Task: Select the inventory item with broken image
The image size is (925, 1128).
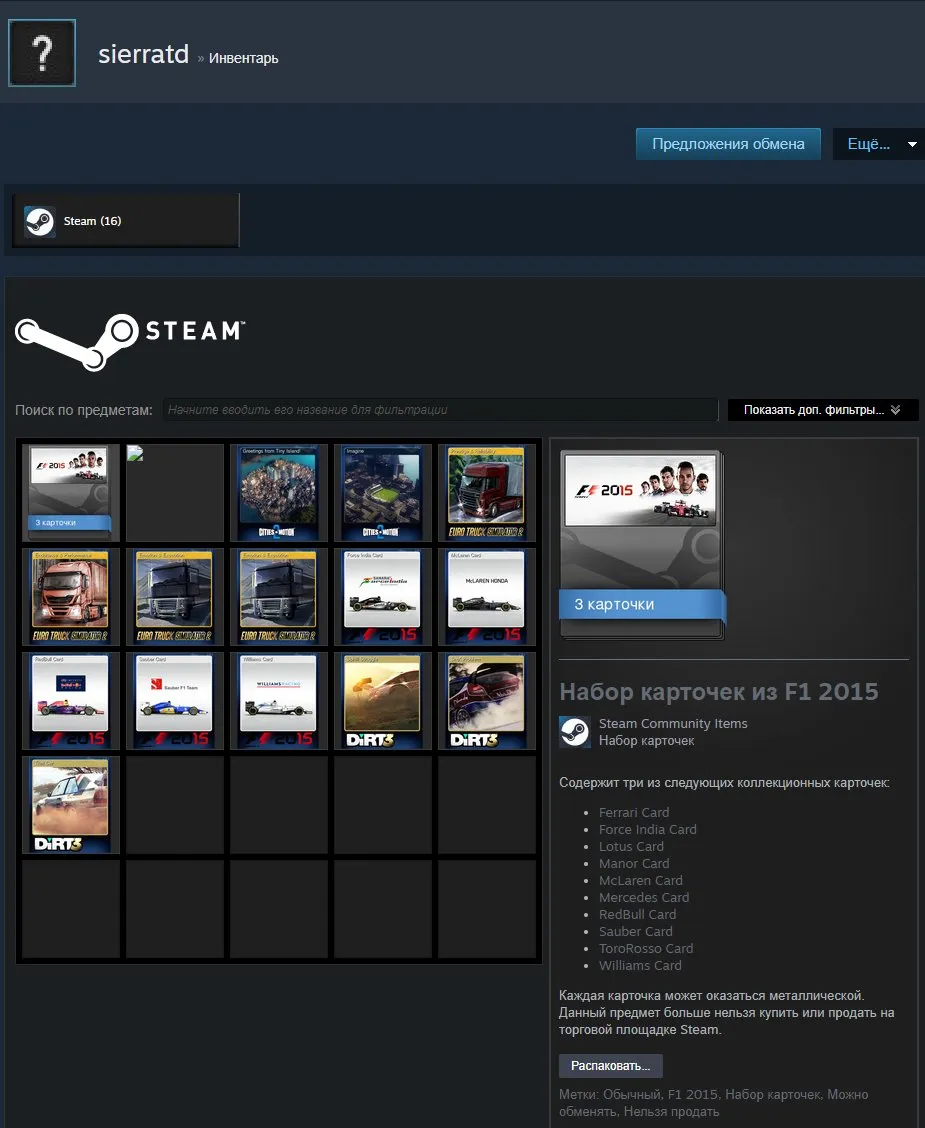Action: click(x=175, y=493)
